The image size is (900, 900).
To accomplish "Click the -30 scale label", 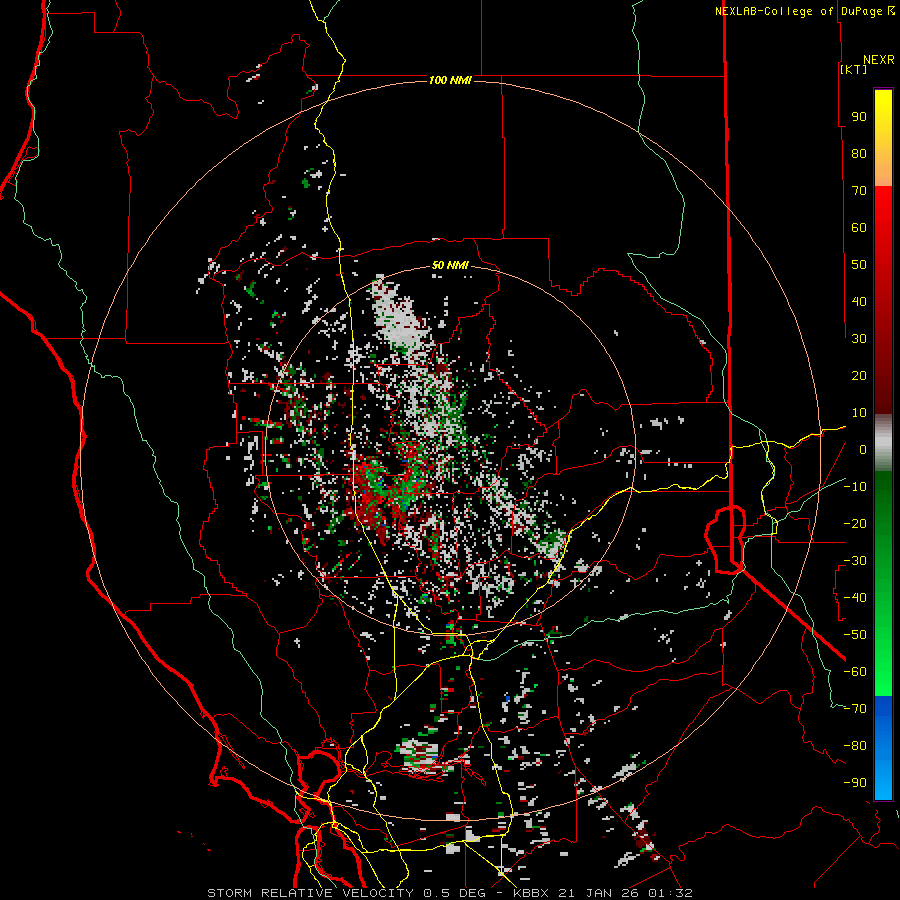I will point(855,561).
